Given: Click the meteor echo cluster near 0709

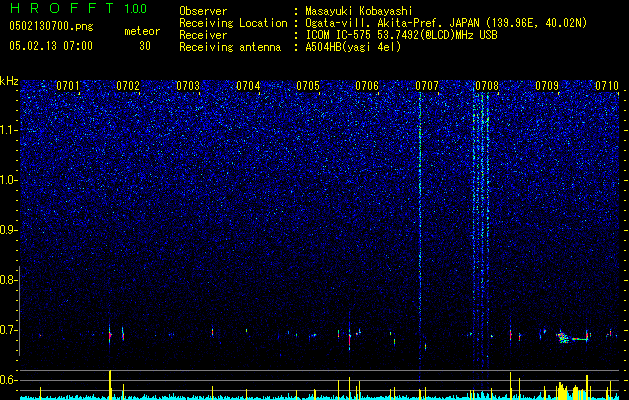Looking at the screenshot, I should pos(563,338).
